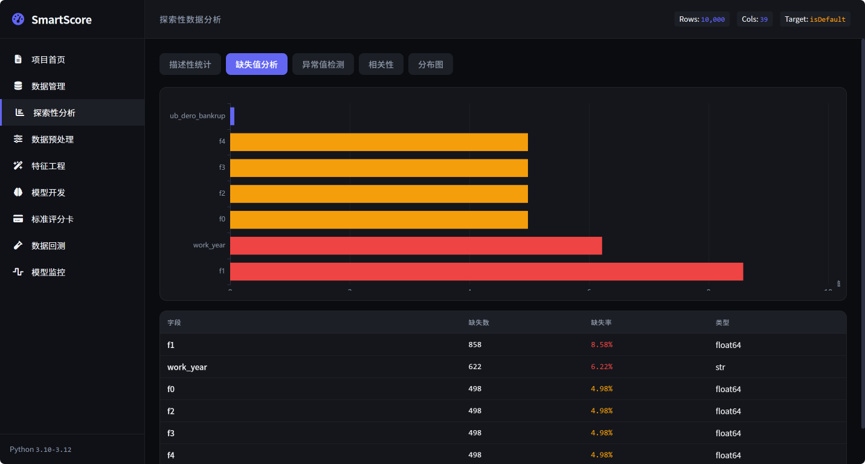The width and height of the screenshot is (865, 464).
Task: Click the 模型开发 brain icon
Action: point(18,192)
